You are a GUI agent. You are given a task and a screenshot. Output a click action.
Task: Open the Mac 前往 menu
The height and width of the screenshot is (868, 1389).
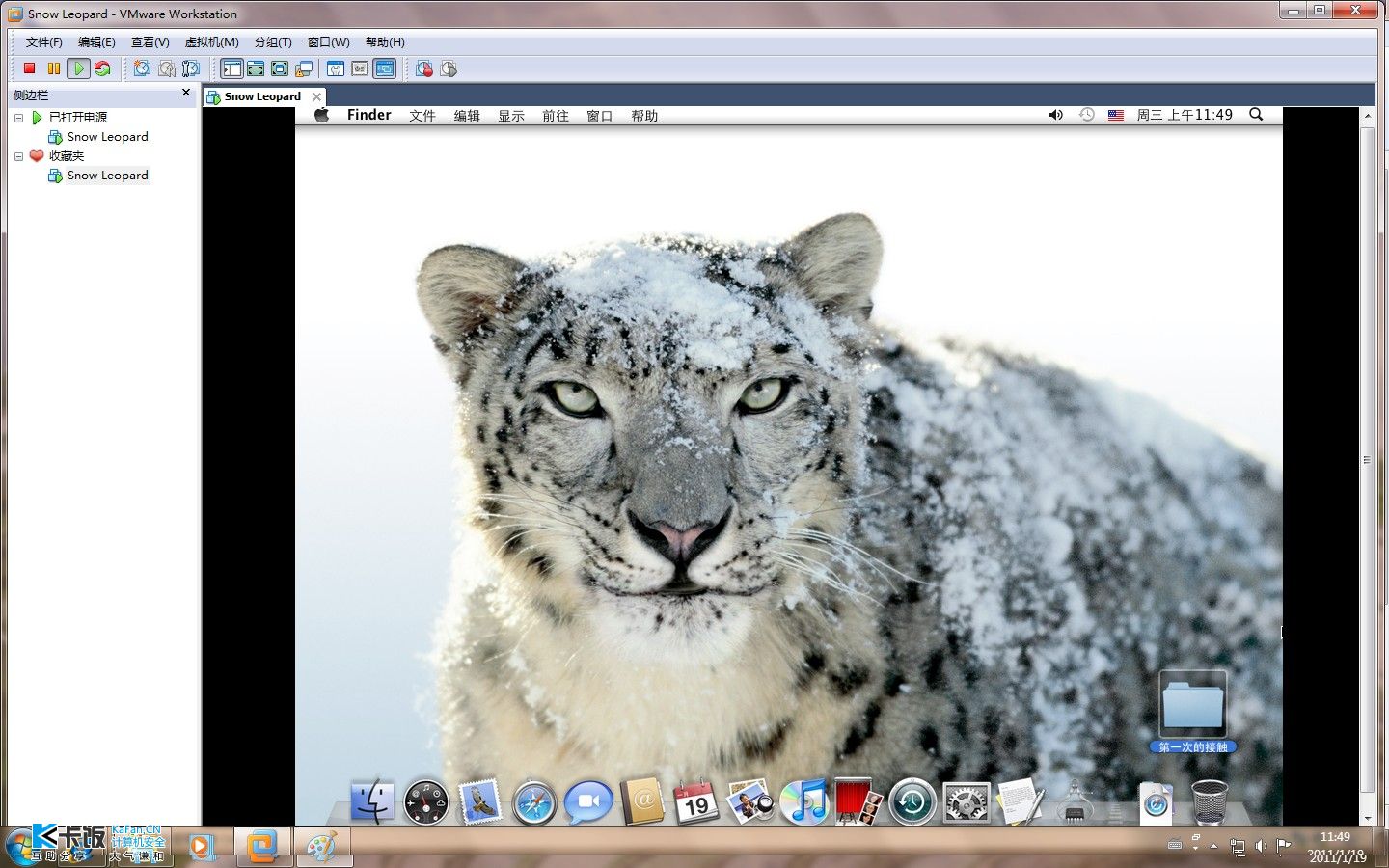point(556,116)
